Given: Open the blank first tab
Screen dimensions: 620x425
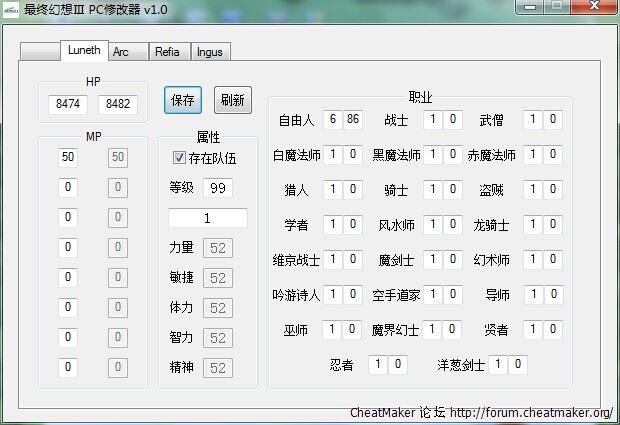Looking at the screenshot, I should tap(40, 52).
